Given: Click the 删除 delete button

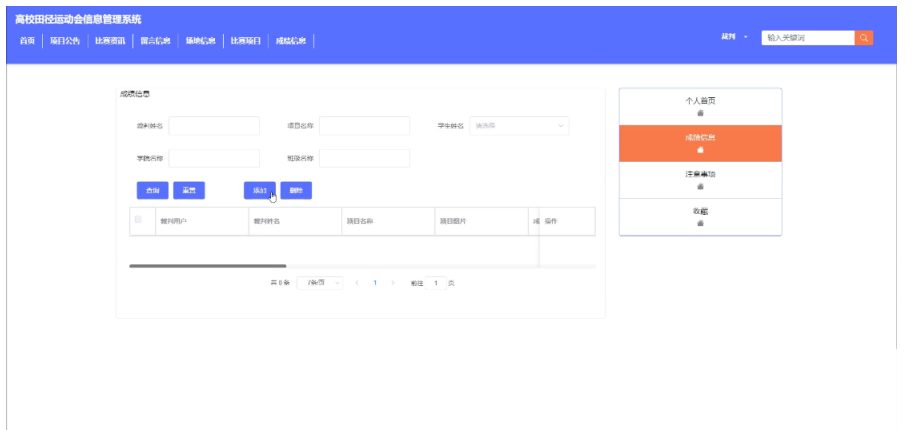Looking at the screenshot, I should (296, 190).
